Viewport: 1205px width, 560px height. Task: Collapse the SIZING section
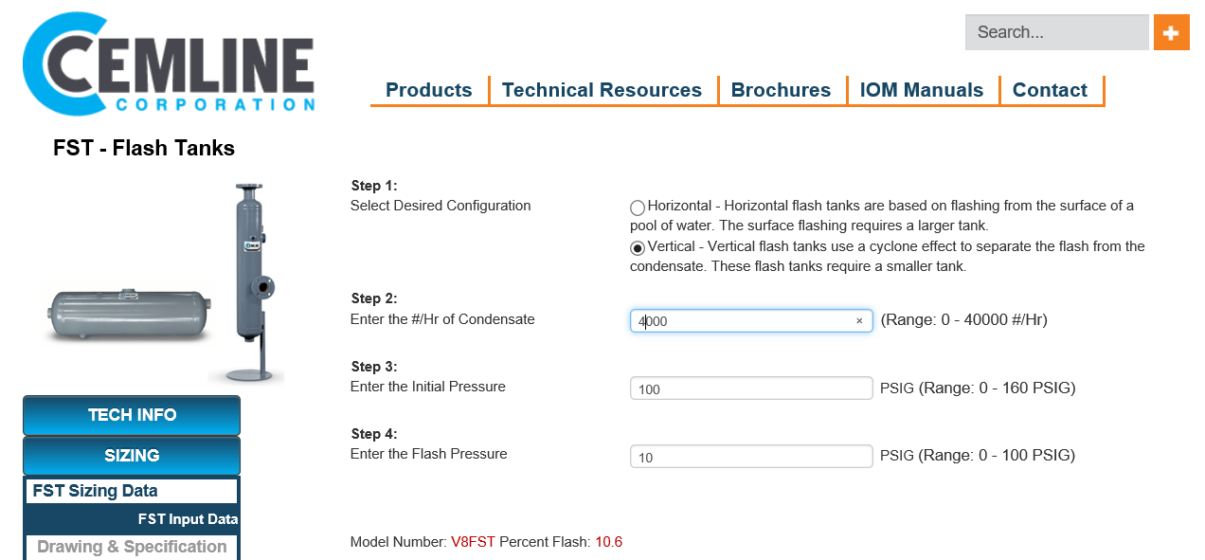tap(131, 456)
